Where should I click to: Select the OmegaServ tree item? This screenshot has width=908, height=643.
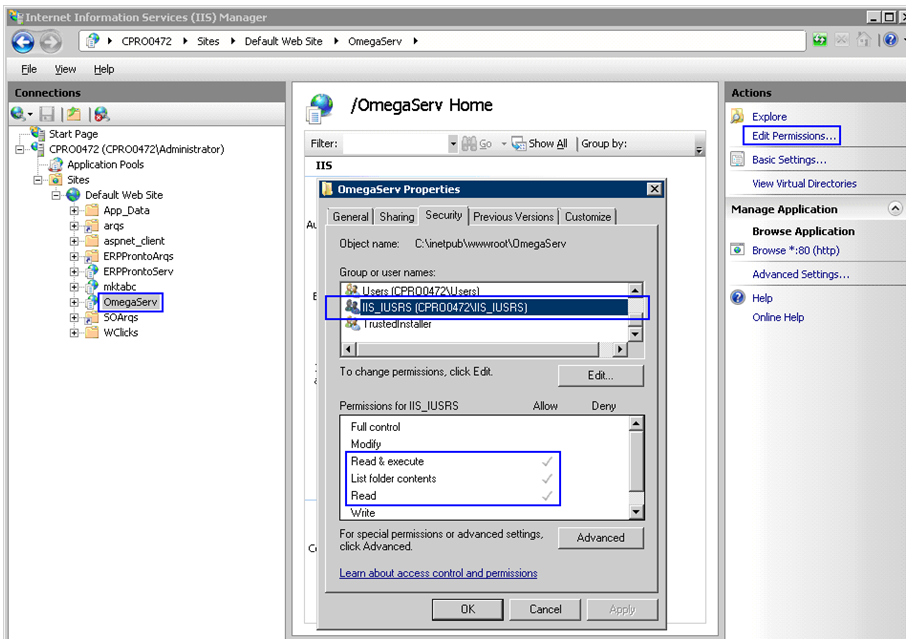pos(130,302)
